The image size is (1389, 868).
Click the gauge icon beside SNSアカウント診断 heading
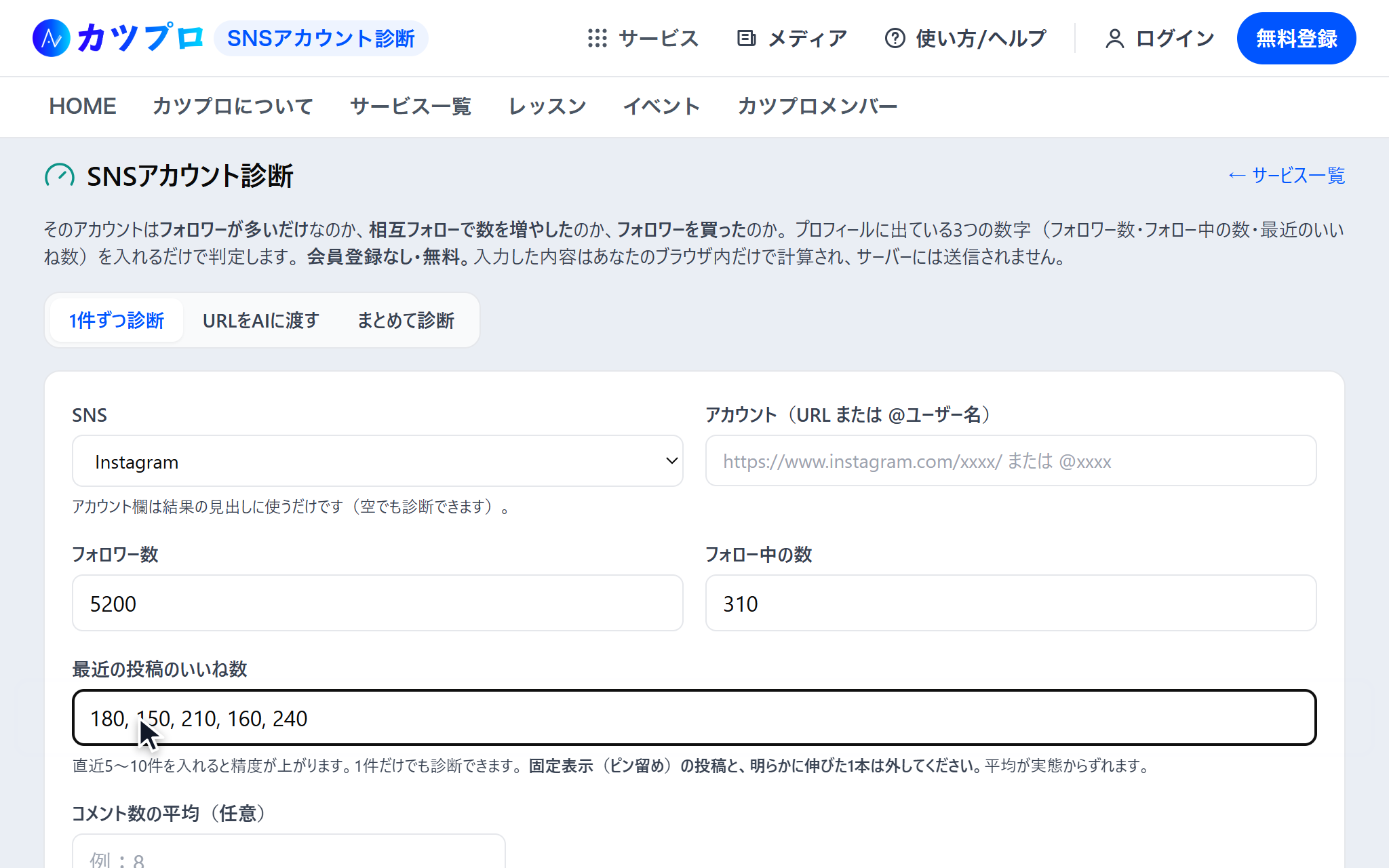click(60, 176)
